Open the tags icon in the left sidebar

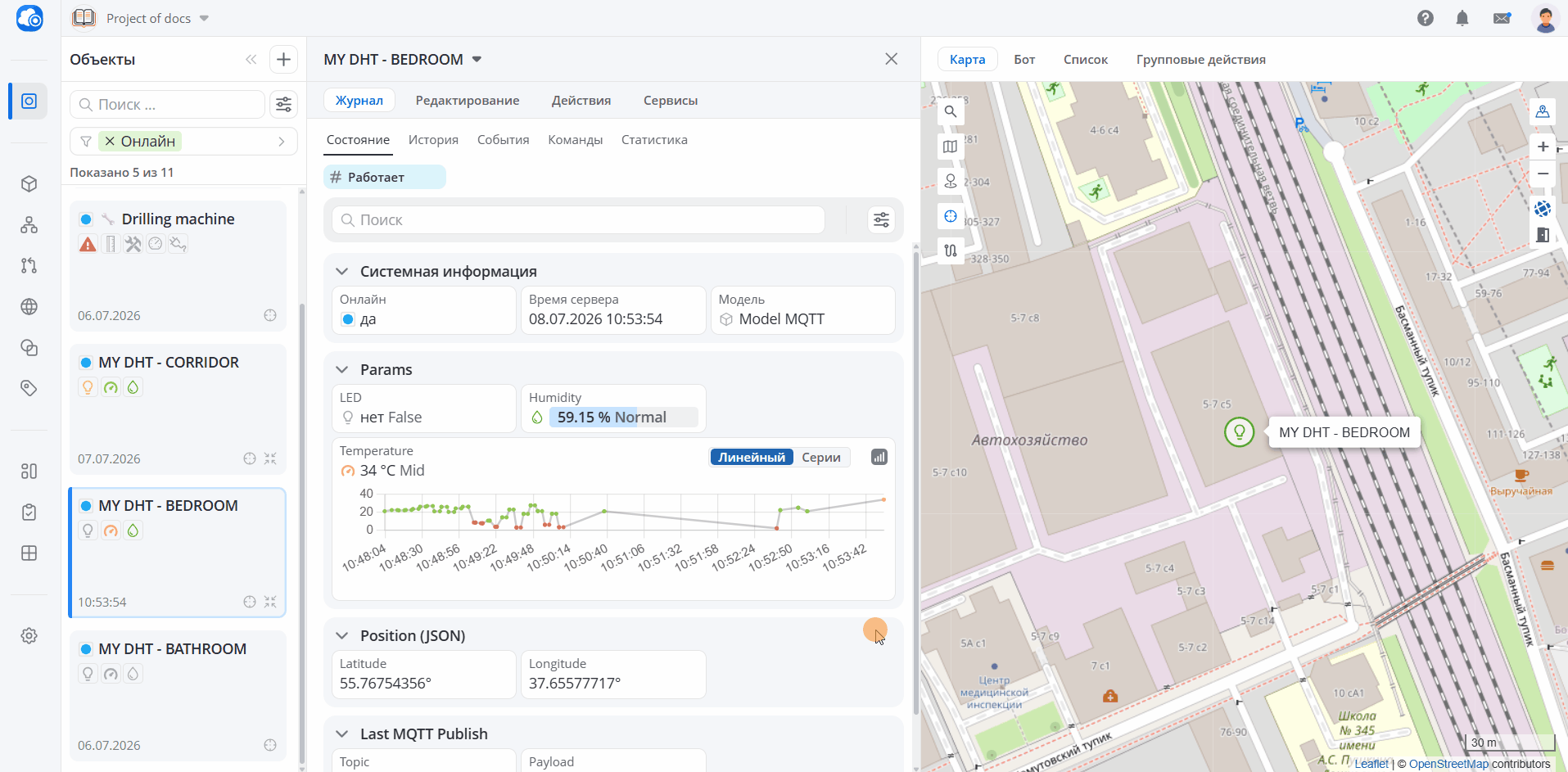pos(29,388)
